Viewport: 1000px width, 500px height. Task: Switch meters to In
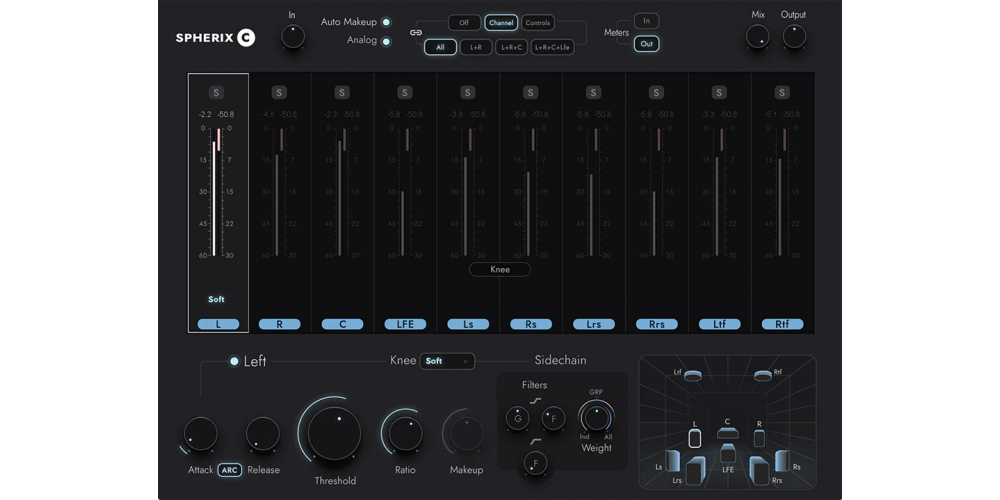tap(647, 21)
